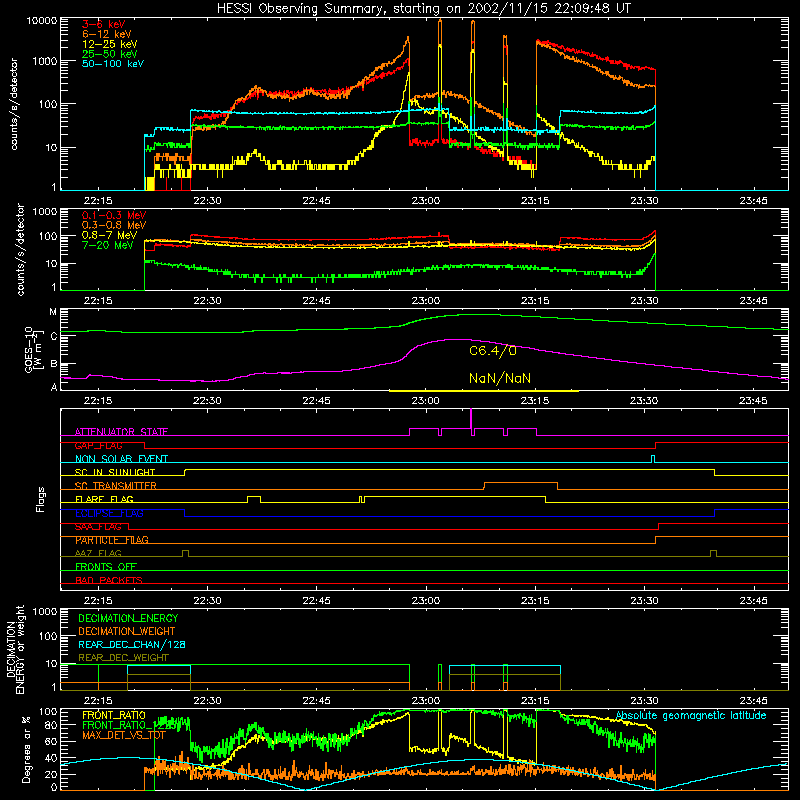
Task: Select the GAP_FLAG label
Action: (x=99, y=445)
